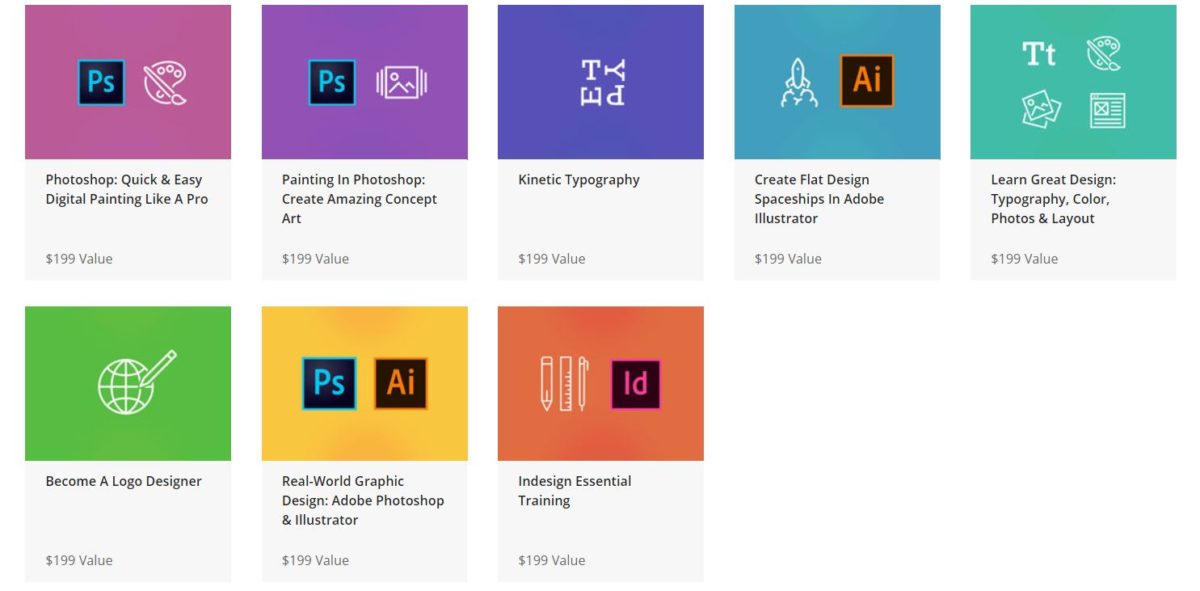
Task: Click the Ps icon on the pink Digital Painting card
Action: [101, 82]
